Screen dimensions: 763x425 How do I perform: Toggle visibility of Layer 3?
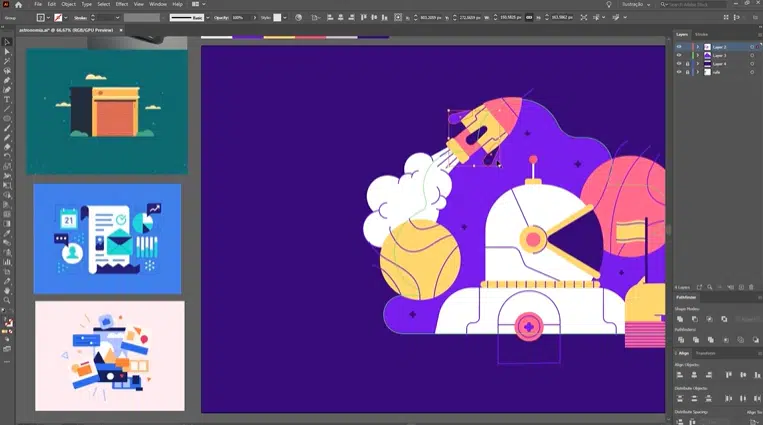pyautogui.click(x=679, y=55)
